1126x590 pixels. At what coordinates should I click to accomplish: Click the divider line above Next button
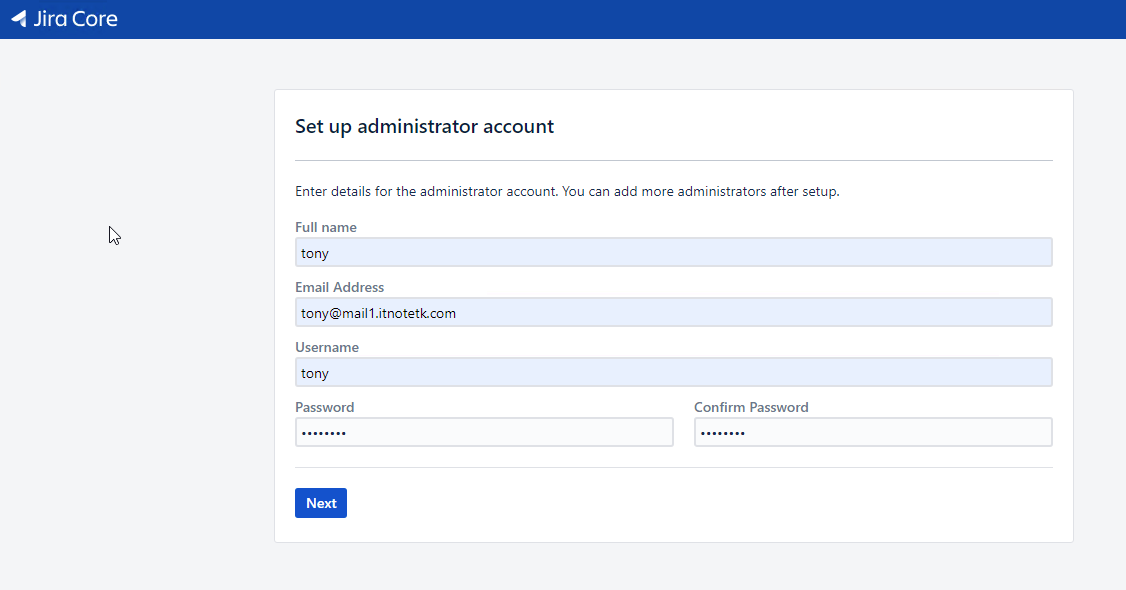(x=673, y=467)
